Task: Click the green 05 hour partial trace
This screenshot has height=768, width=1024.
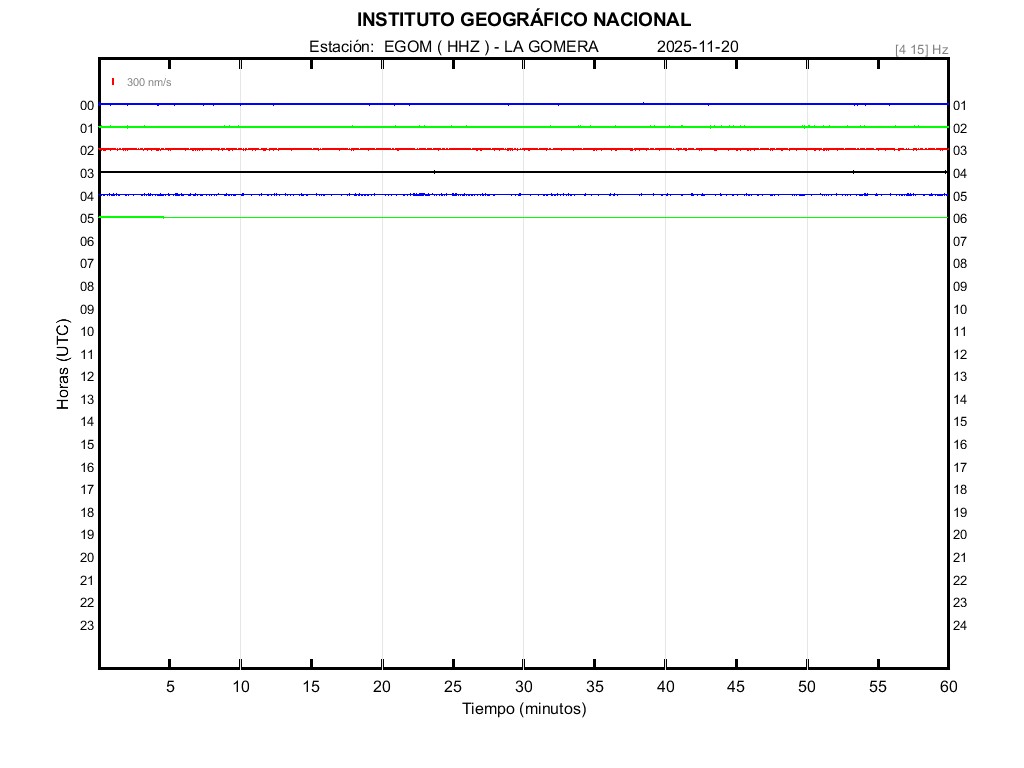Action: click(132, 217)
